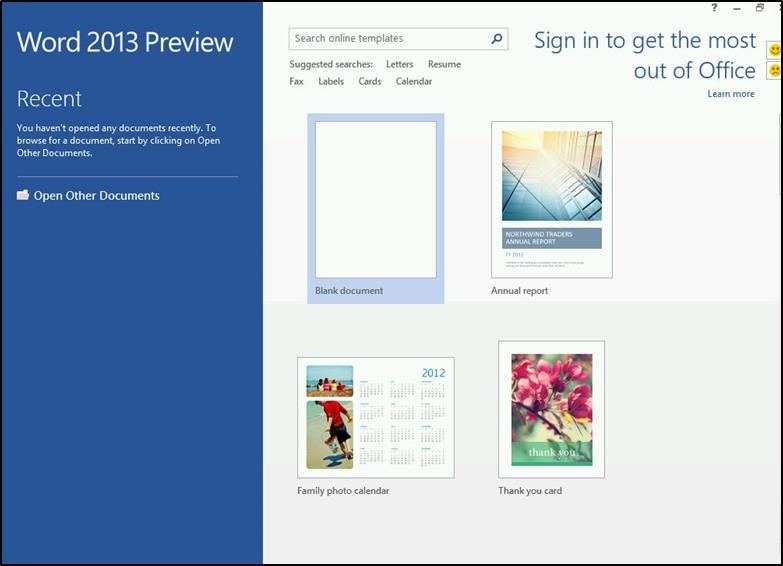The height and width of the screenshot is (566, 783).
Task: Open the Learn more link
Action: 731,94
